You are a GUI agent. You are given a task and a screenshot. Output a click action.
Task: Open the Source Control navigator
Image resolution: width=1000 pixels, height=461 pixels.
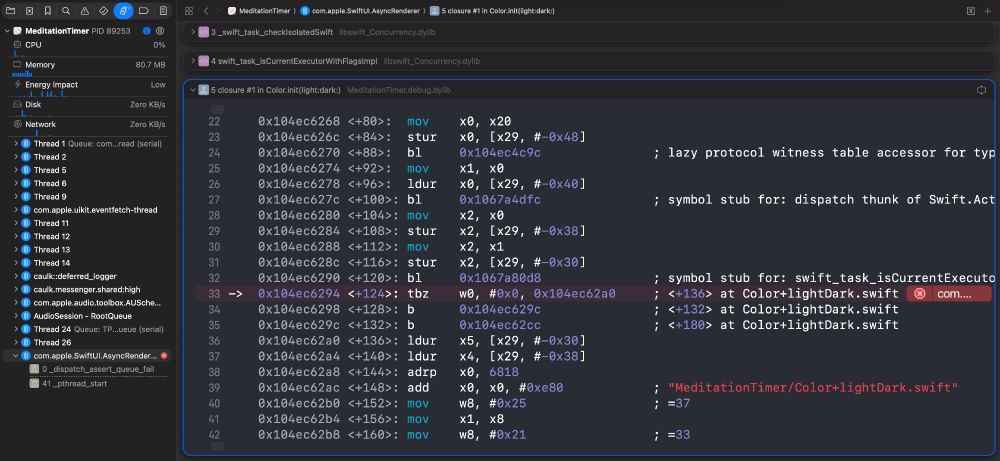point(29,11)
